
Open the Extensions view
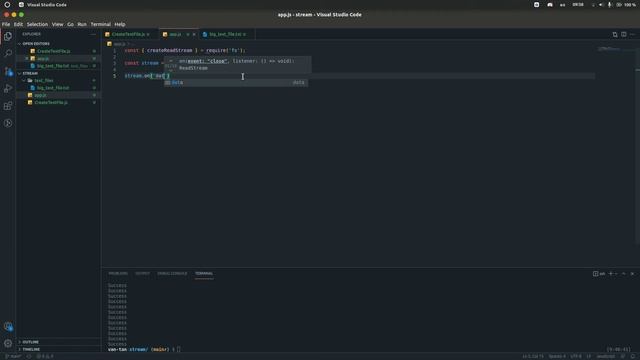coord(8,106)
